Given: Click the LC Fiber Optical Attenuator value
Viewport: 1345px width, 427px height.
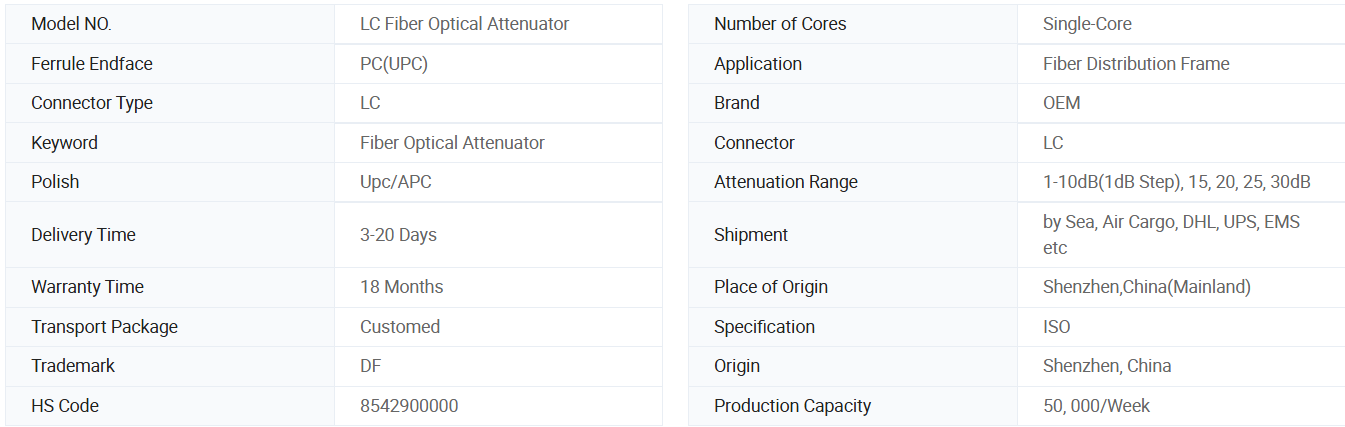Looking at the screenshot, I should point(465,24).
